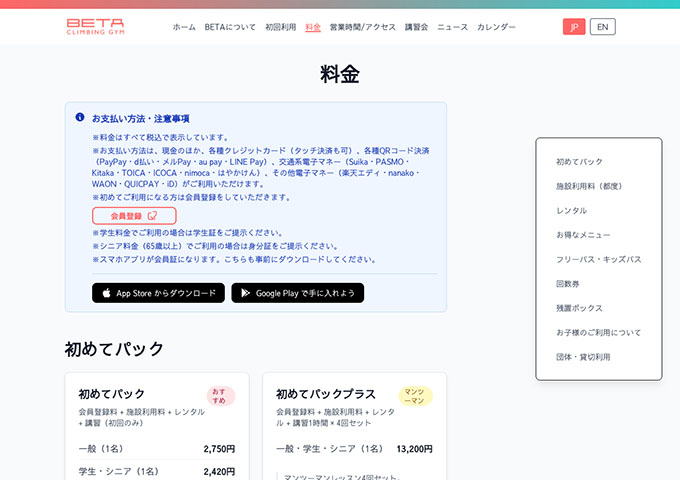This screenshot has height=480, width=680.
Task: Jump to フリーパス・キッズパス section
Action: (598, 259)
